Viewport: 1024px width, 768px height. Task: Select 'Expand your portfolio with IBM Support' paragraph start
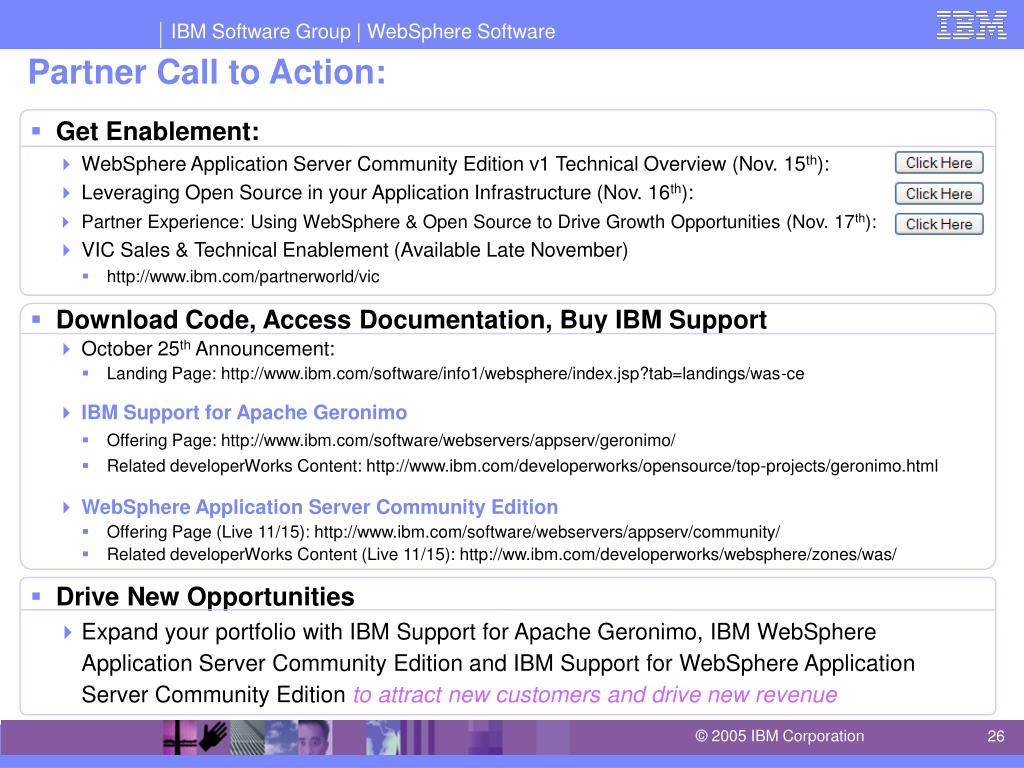click(498, 663)
